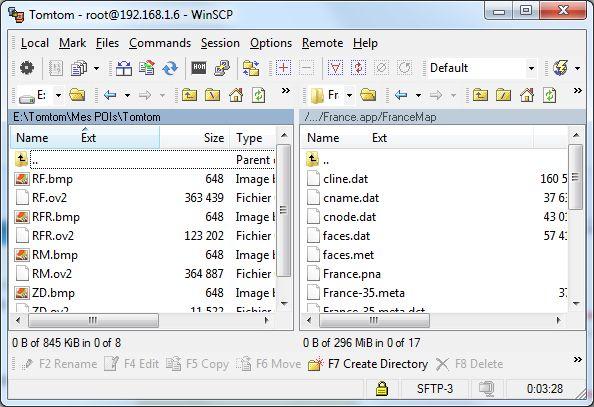Open the Commands menu
The width and height of the screenshot is (594, 407).
pos(160,43)
